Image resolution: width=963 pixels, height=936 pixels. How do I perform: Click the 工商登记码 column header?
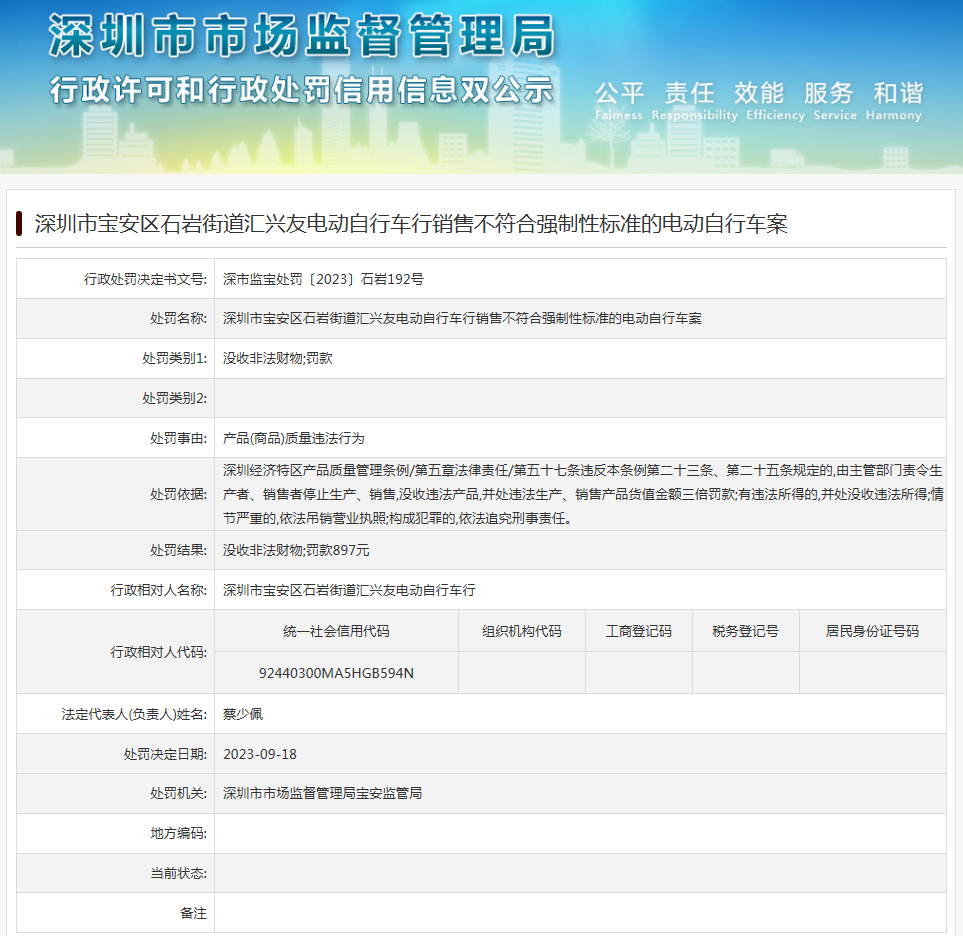pos(639,631)
